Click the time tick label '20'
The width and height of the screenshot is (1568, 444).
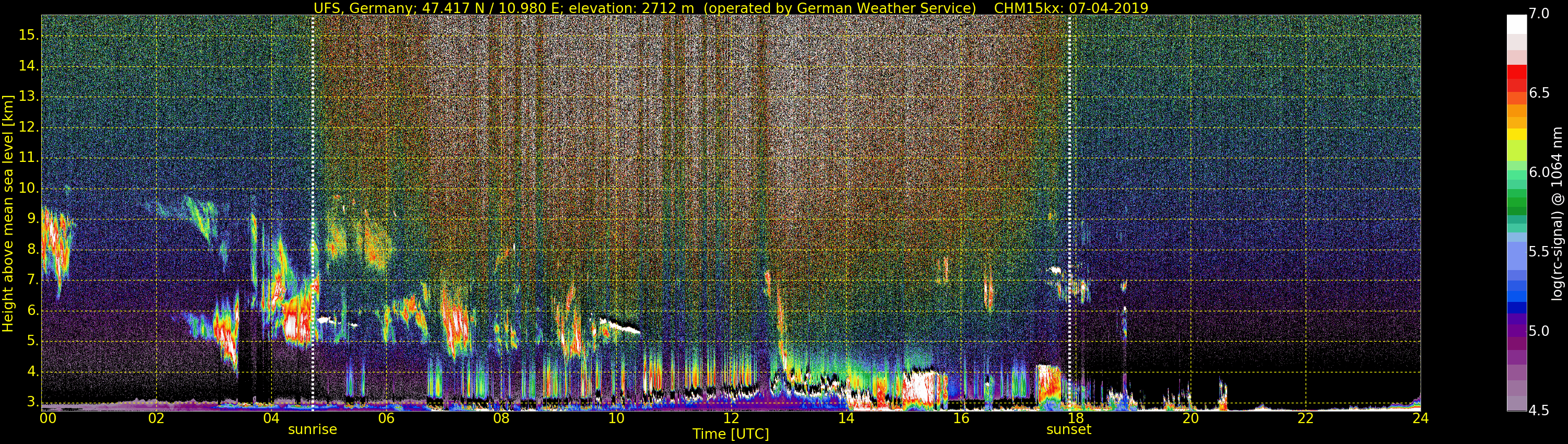click(1191, 418)
